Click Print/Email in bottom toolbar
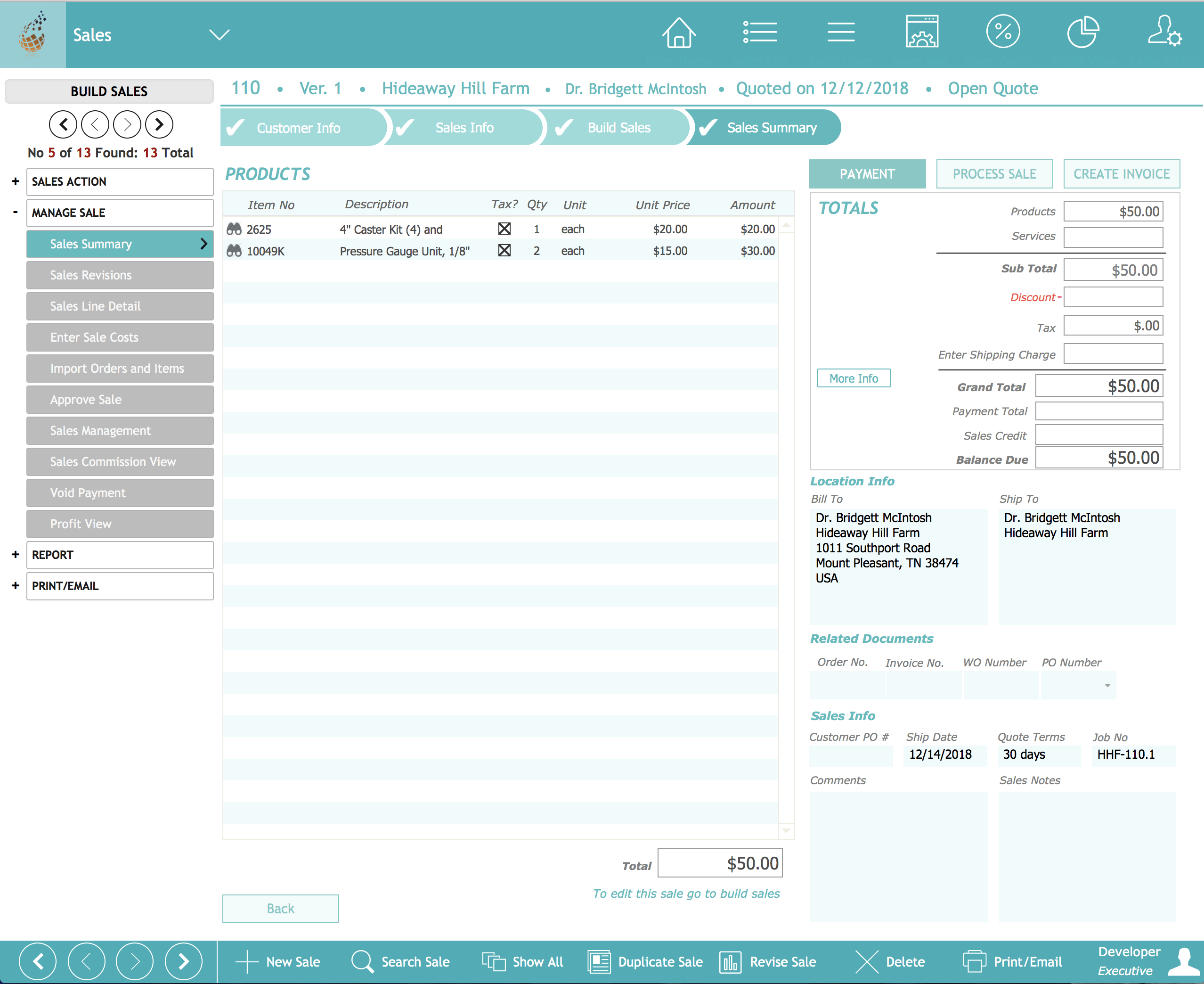The image size is (1204, 984). 1012,962
